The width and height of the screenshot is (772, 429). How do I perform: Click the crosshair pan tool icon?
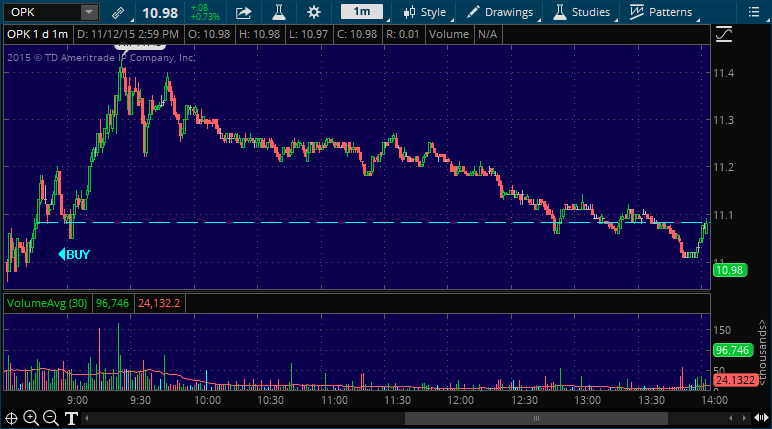[x=11, y=419]
